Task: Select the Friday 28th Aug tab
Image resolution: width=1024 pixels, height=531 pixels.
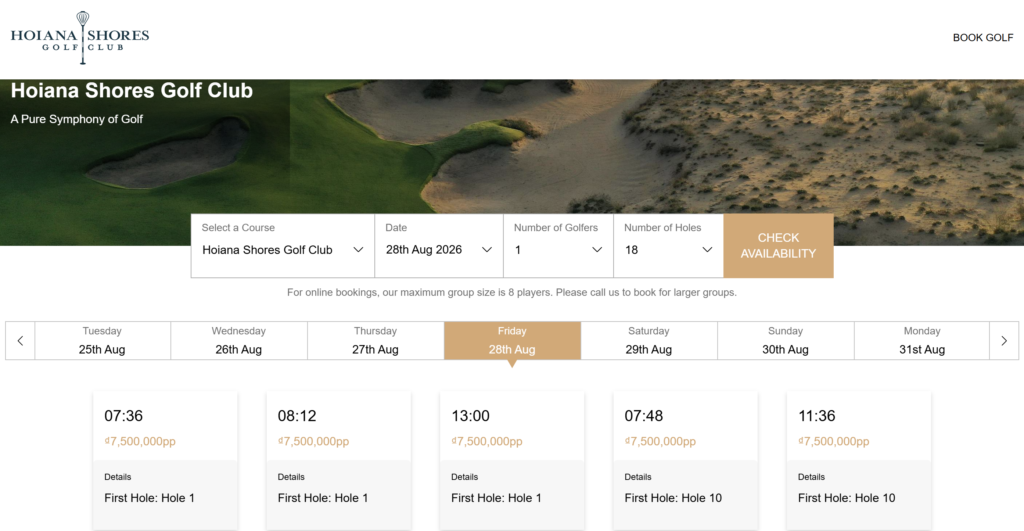Action: (x=512, y=340)
